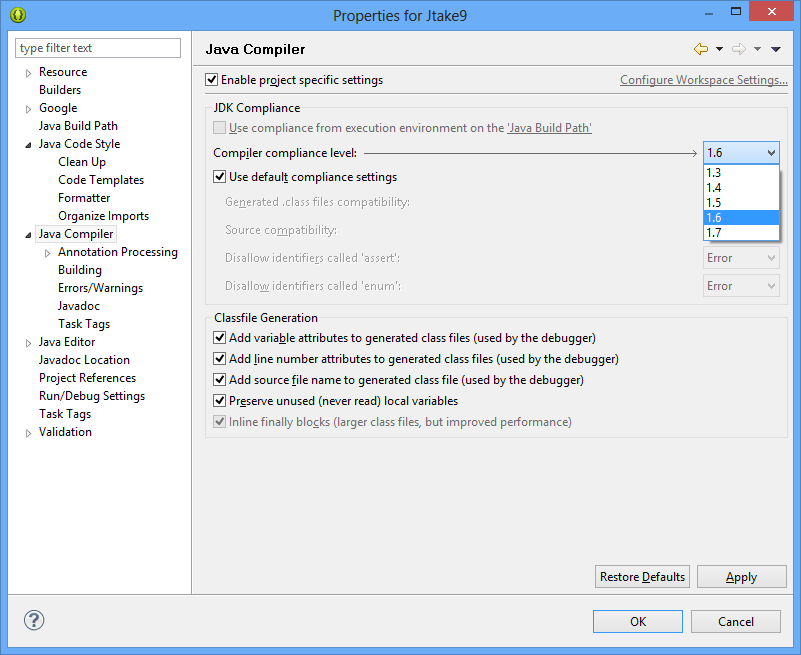The height and width of the screenshot is (655, 801).
Task: Expand the Resource tree node
Action: pyautogui.click(x=29, y=73)
